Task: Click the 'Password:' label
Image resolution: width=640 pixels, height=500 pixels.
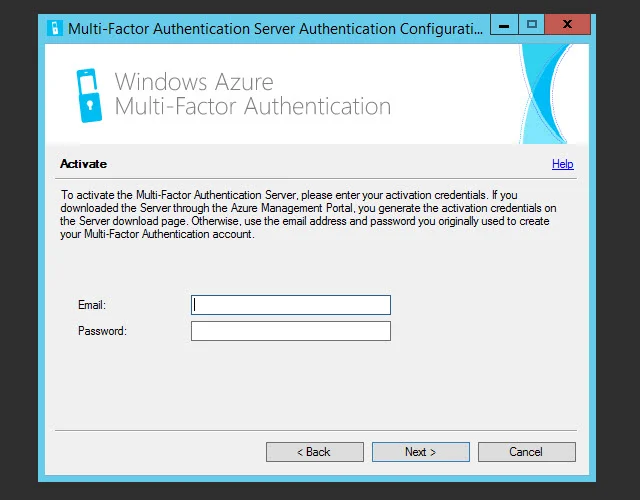Action: point(102,331)
